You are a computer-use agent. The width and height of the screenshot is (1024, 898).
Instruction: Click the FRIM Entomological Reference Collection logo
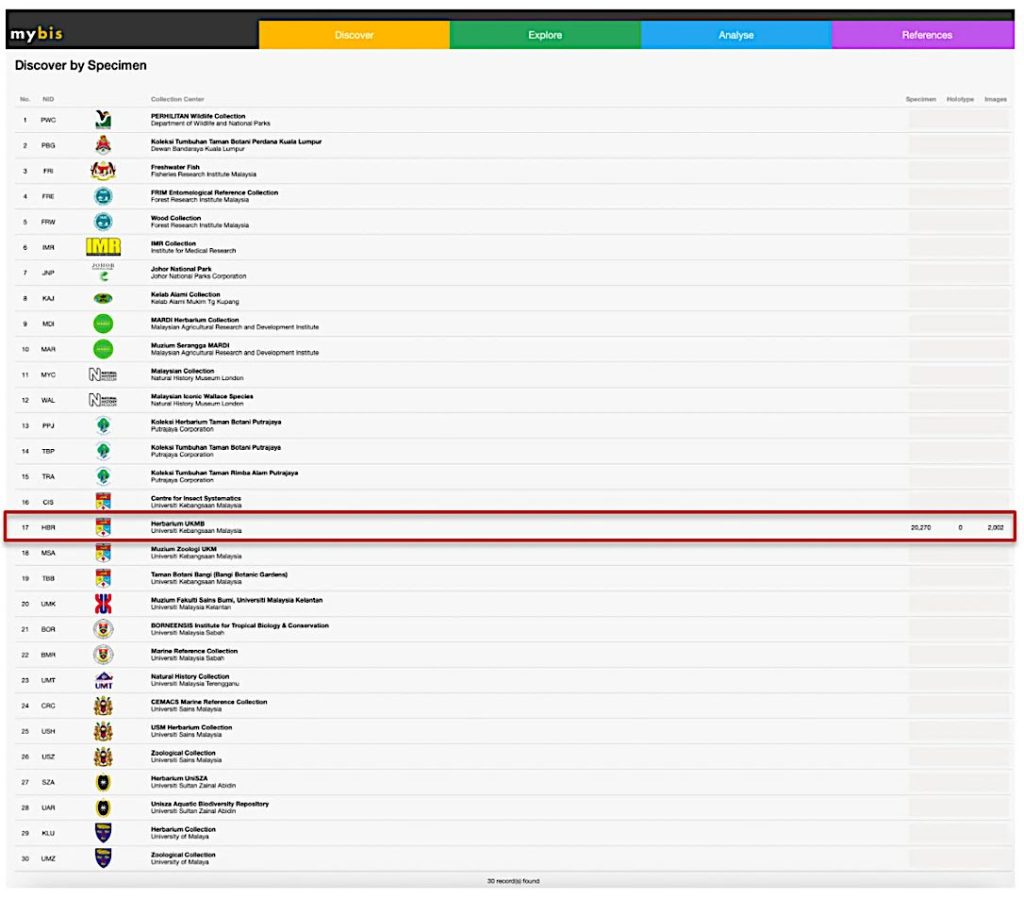click(103, 196)
